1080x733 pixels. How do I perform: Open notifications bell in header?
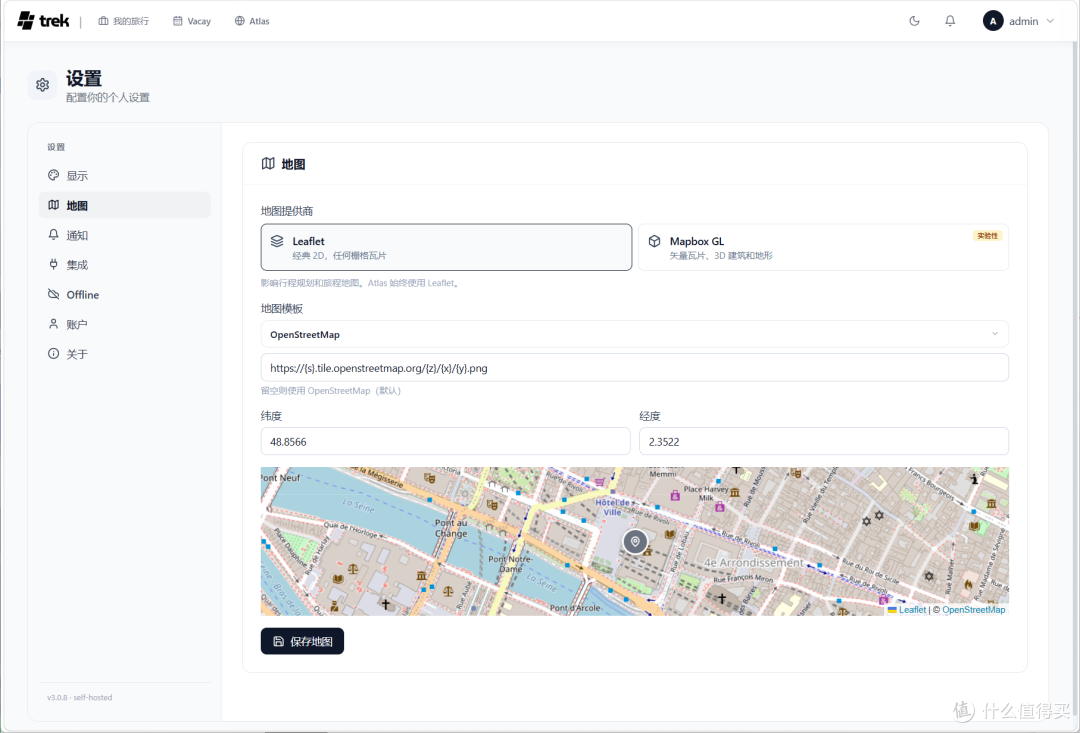point(950,21)
